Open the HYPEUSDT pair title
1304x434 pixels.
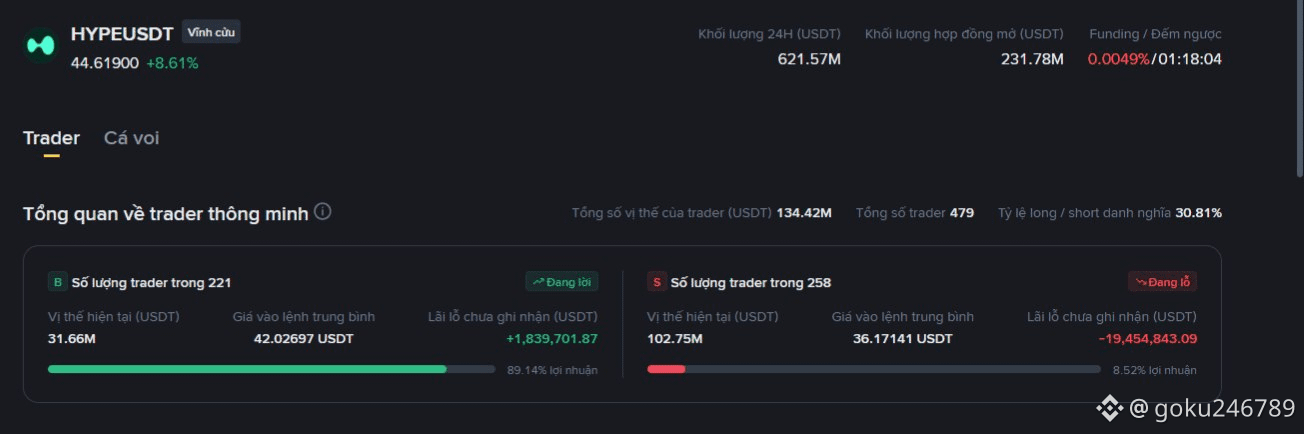tap(122, 34)
